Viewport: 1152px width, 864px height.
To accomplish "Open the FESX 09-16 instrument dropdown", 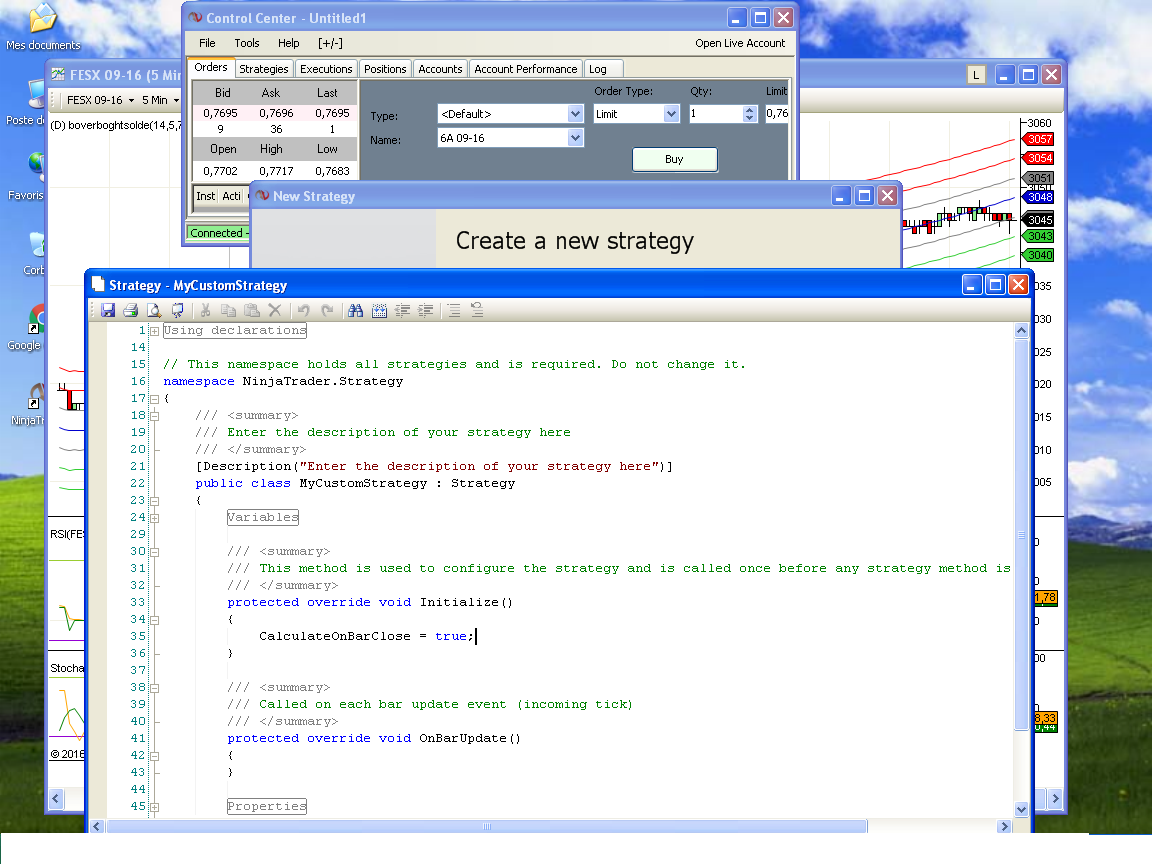I will point(101,100).
